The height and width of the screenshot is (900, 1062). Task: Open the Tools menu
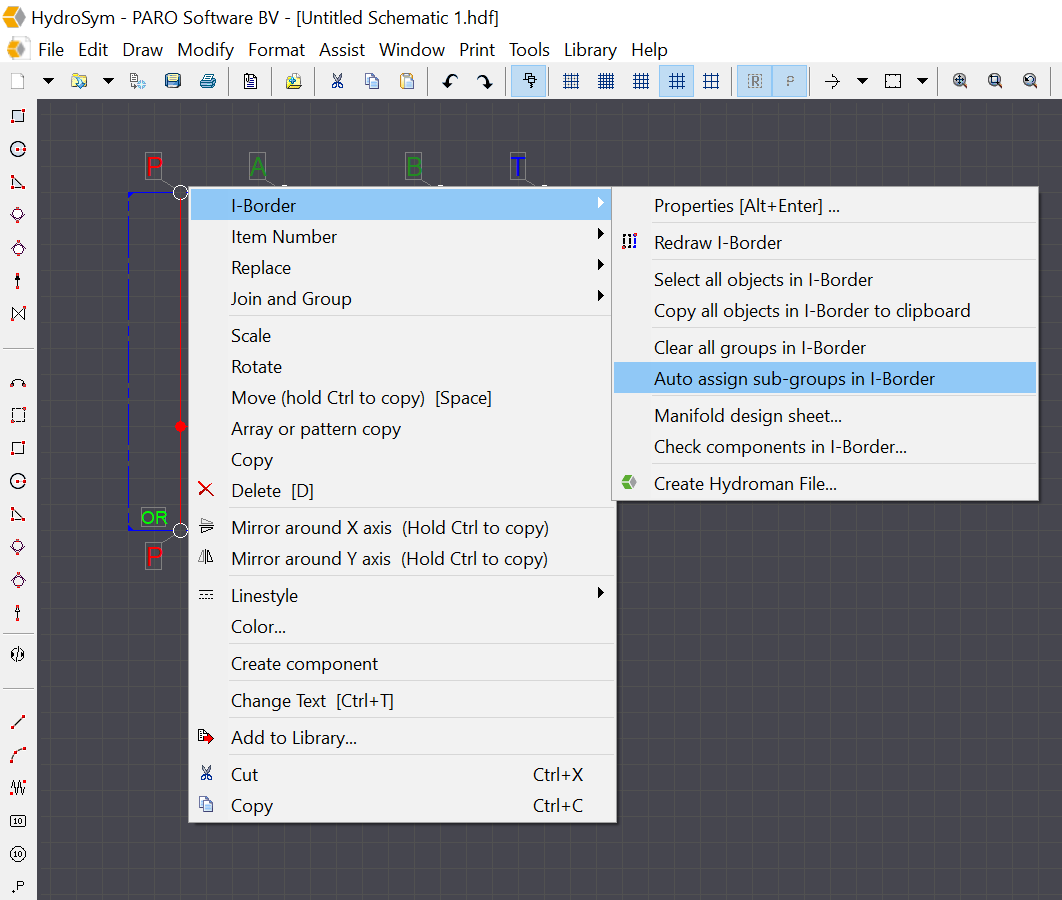(529, 49)
